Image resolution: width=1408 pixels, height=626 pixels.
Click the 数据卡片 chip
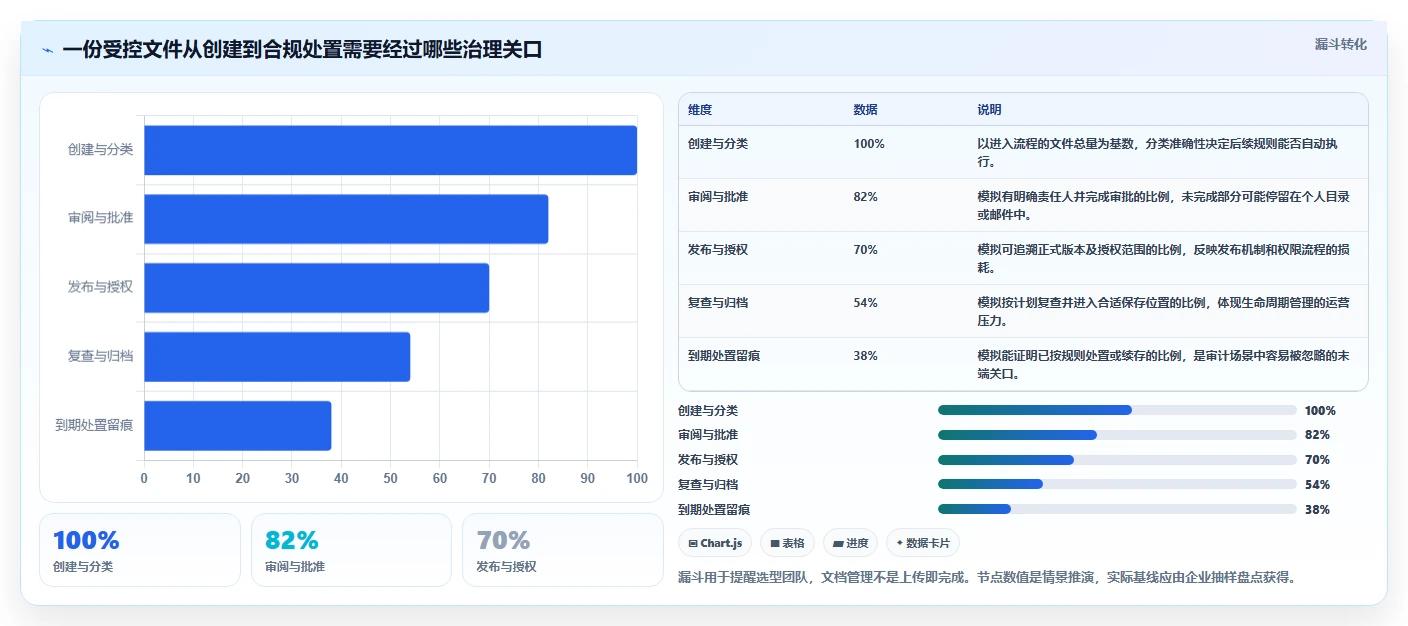[923, 543]
